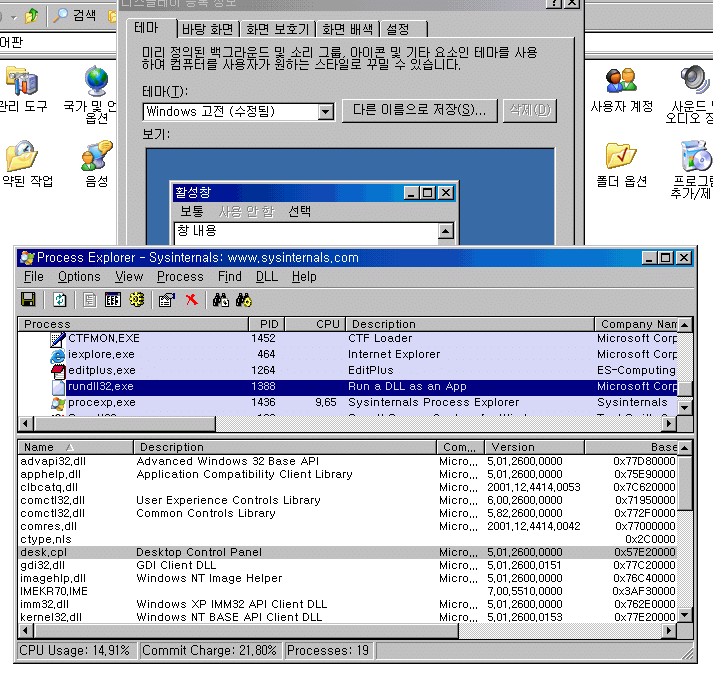Viewport: 713px width, 680px height.
Task: Select the advapi32.dll row
Action: (x=347, y=462)
